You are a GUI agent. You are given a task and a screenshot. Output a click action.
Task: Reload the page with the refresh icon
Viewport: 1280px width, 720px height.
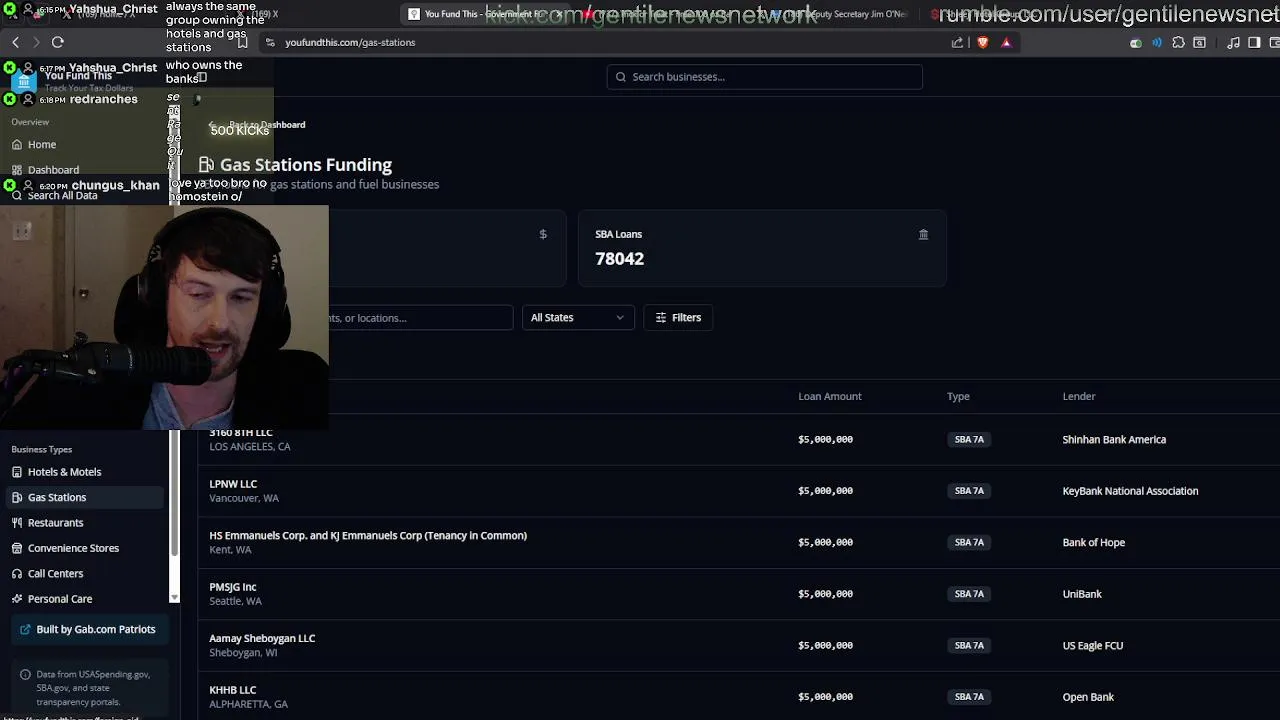pyautogui.click(x=58, y=42)
